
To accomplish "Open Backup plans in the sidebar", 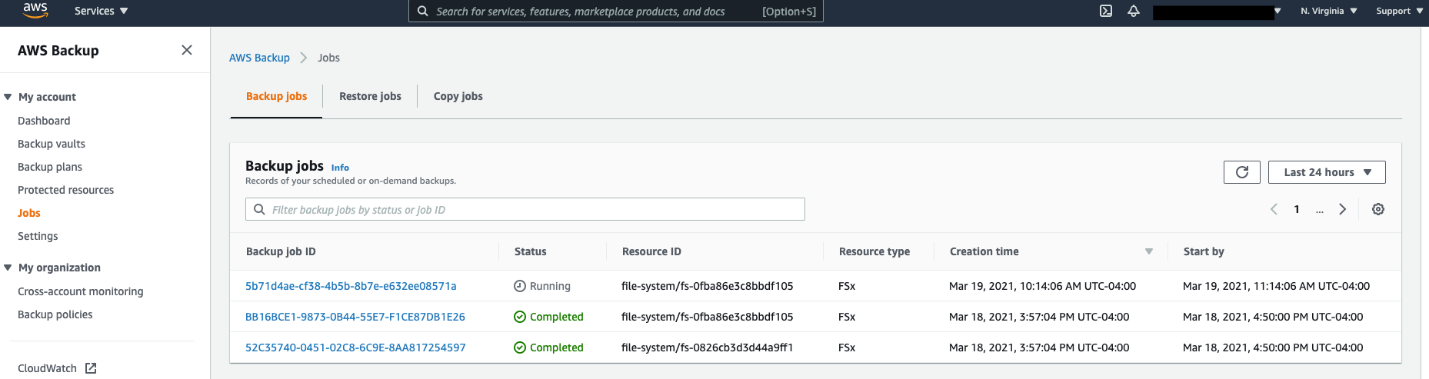I will [x=50, y=167].
